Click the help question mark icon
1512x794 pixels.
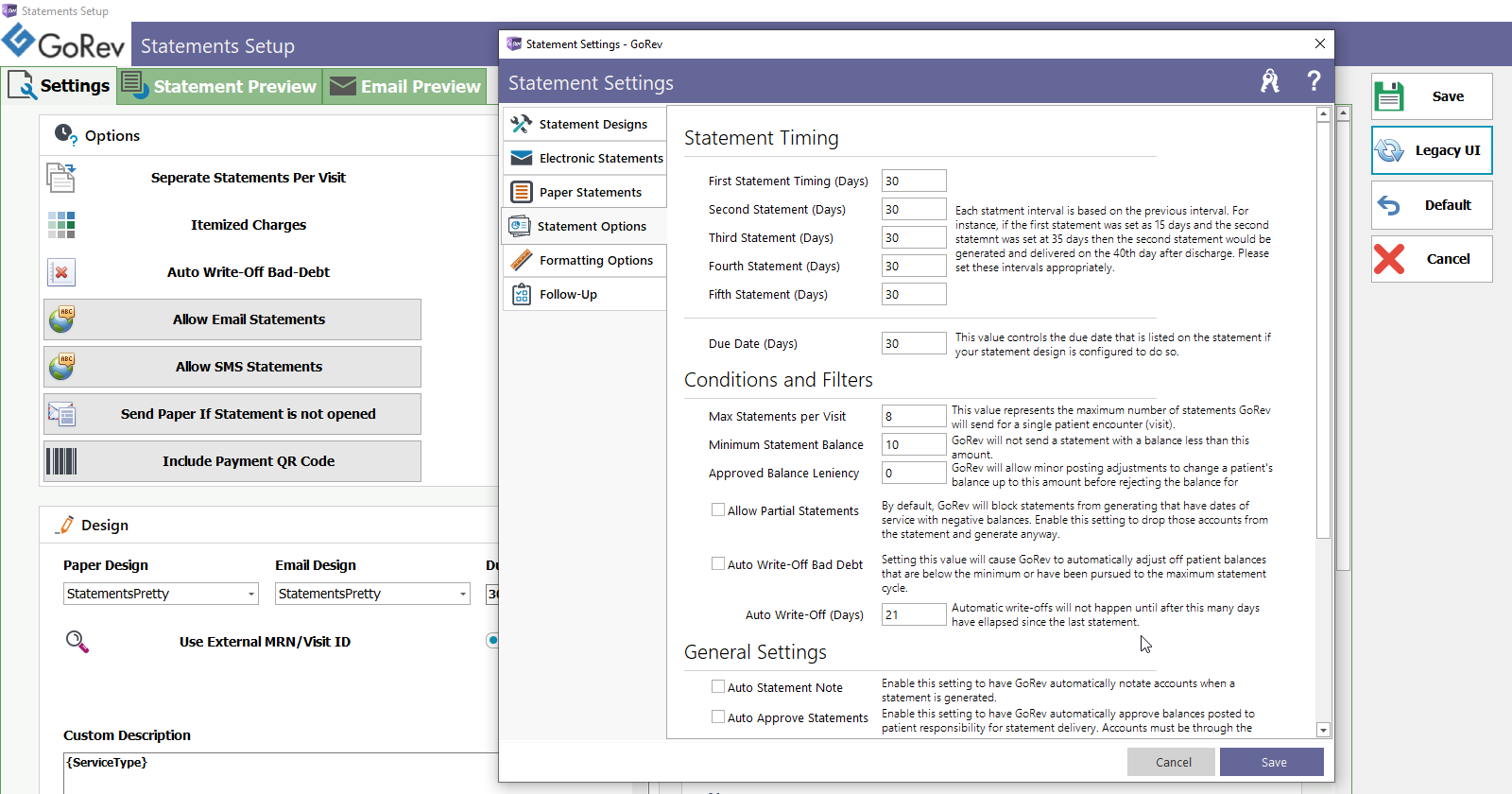1314,81
